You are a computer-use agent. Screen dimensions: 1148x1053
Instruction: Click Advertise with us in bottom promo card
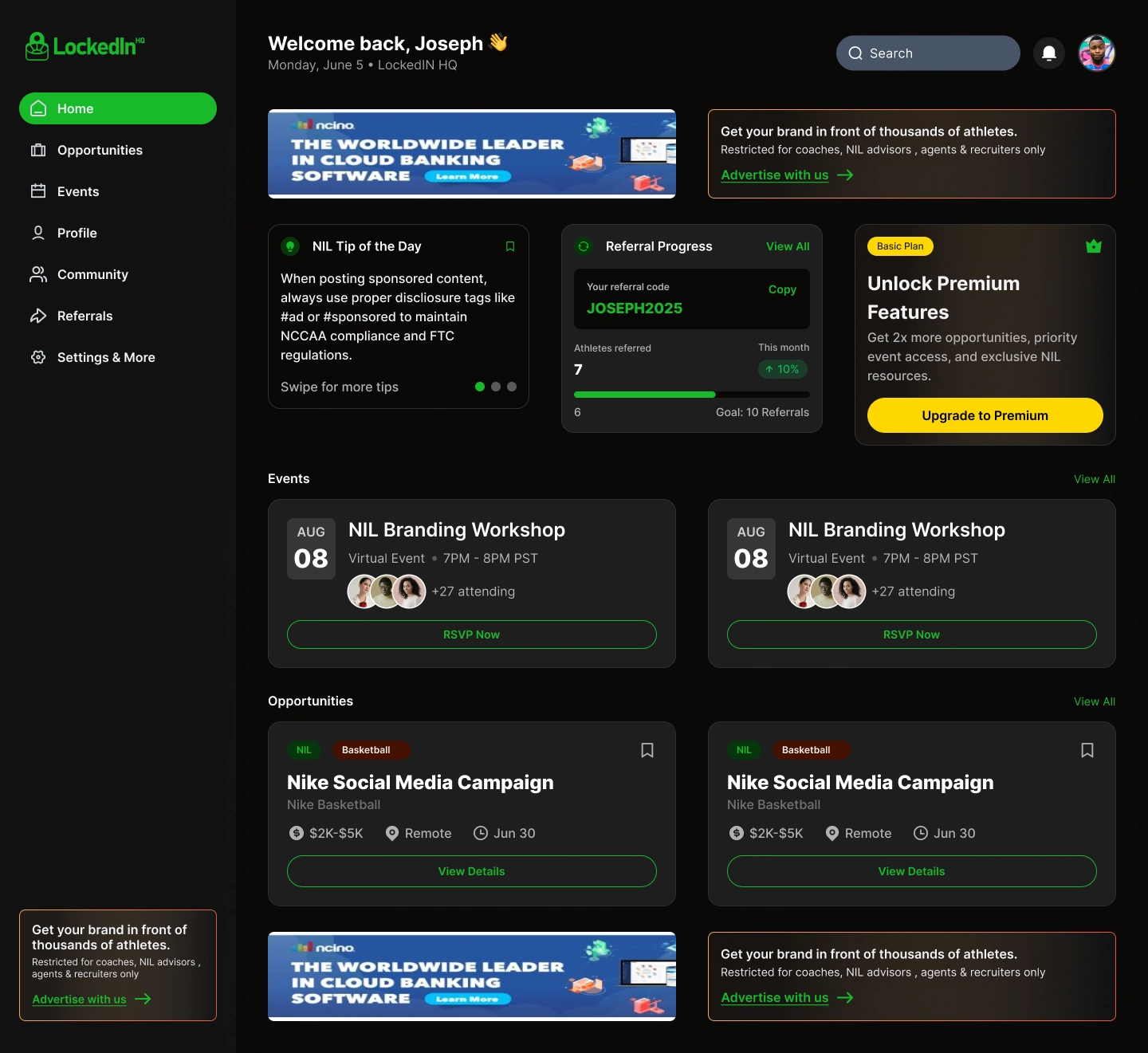pyautogui.click(x=787, y=997)
